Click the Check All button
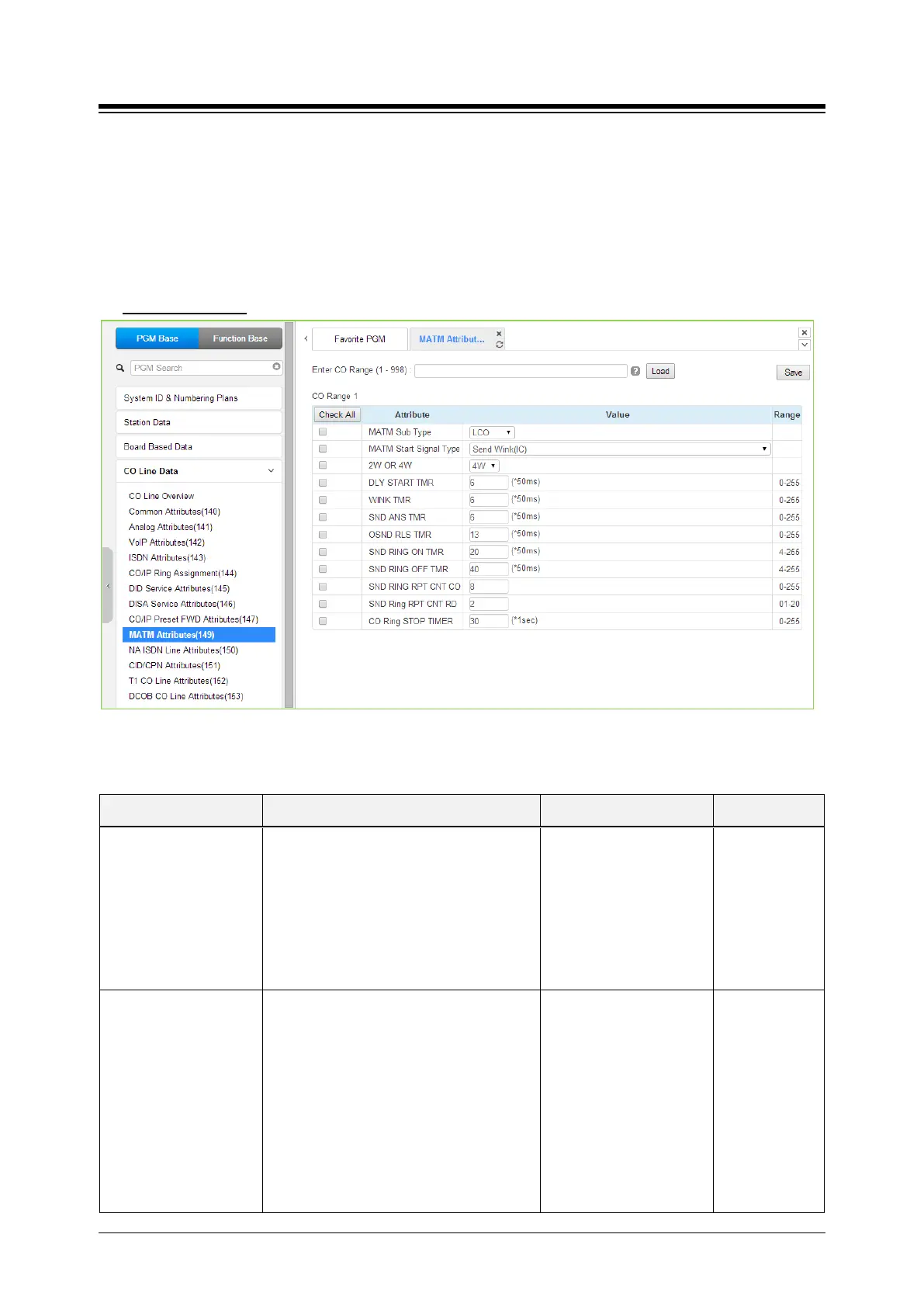 pyautogui.click(x=337, y=414)
